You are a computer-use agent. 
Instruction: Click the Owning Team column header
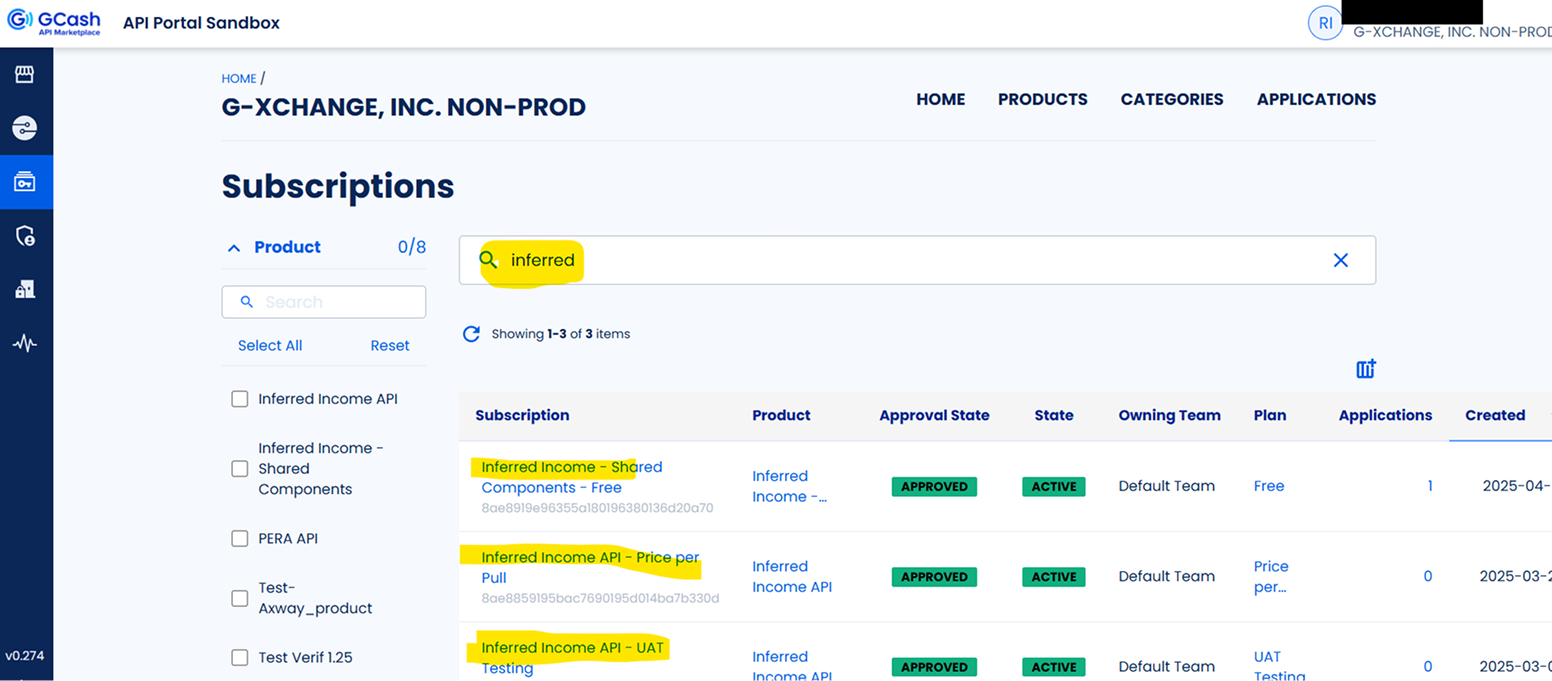point(1170,415)
